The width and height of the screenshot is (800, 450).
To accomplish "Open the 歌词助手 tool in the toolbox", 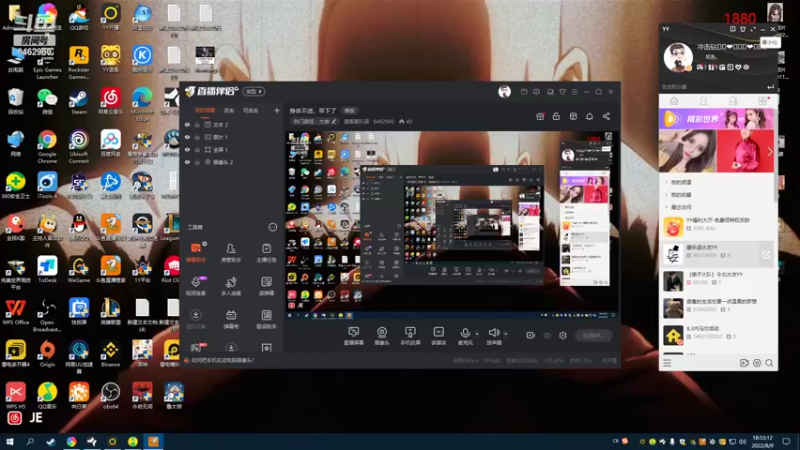I will point(266,319).
